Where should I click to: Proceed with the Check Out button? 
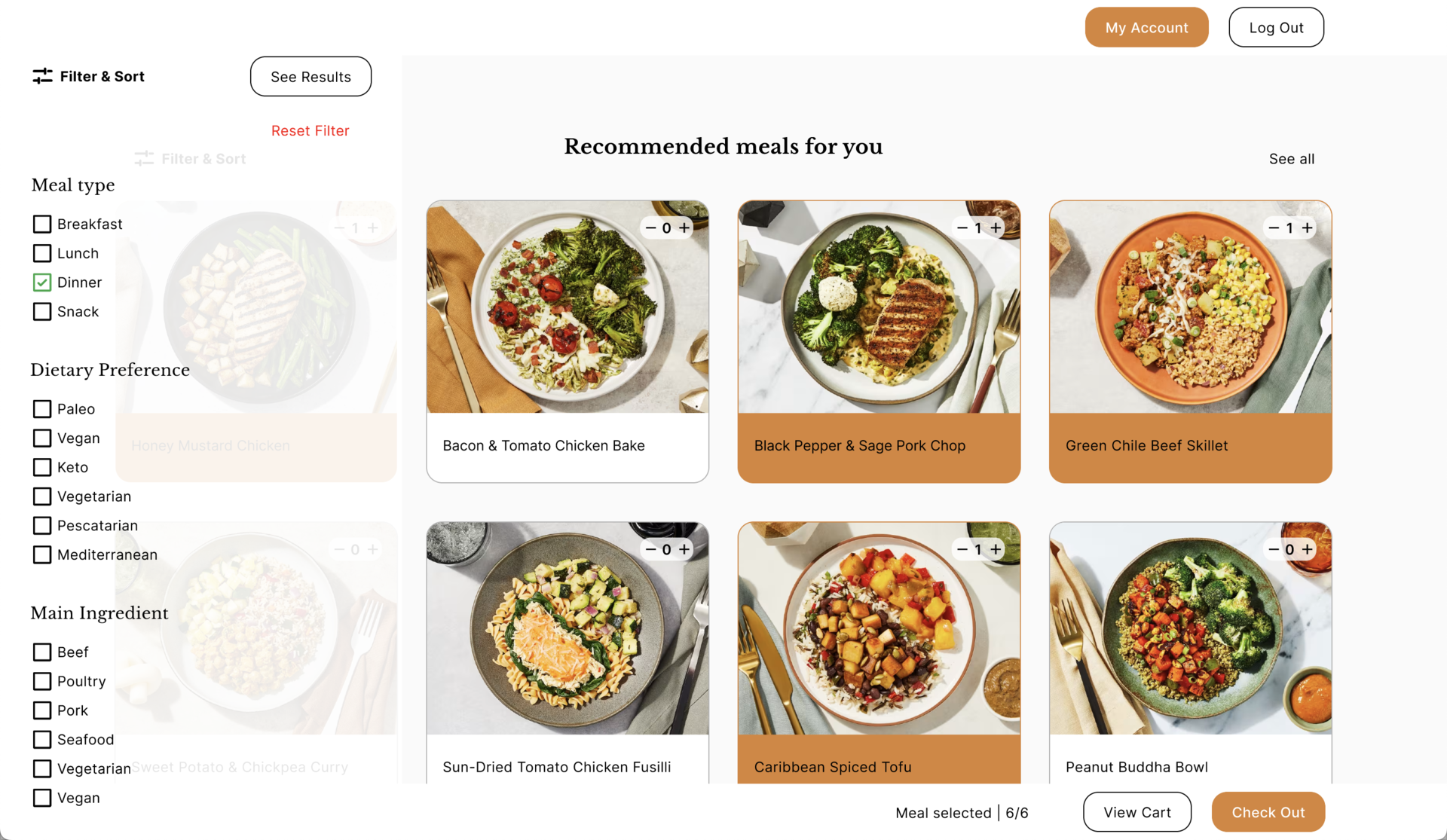pyautogui.click(x=1268, y=812)
